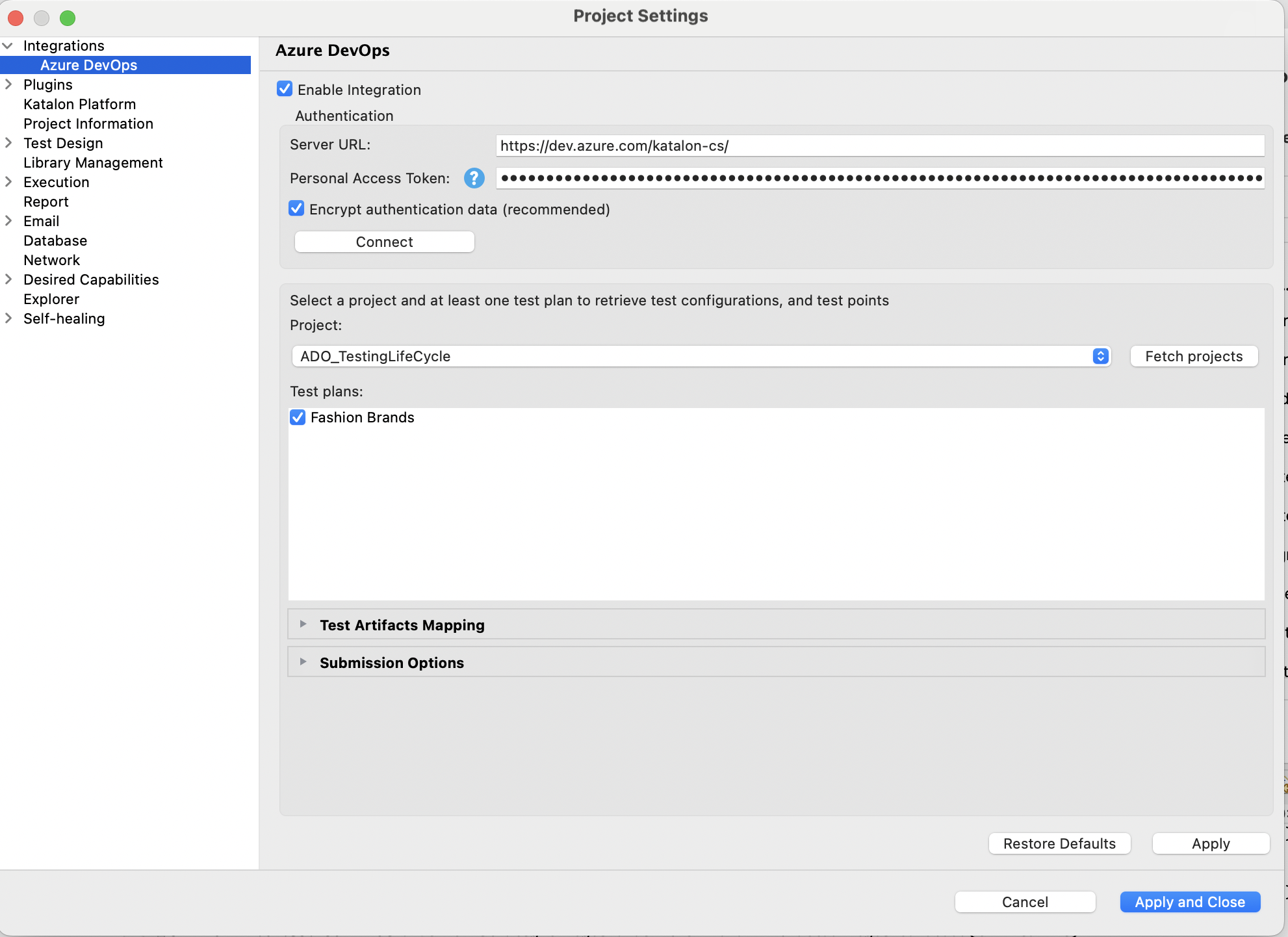1288x937 pixels.
Task: Select Azure DevOps in the sidebar
Action: pos(89,65)
